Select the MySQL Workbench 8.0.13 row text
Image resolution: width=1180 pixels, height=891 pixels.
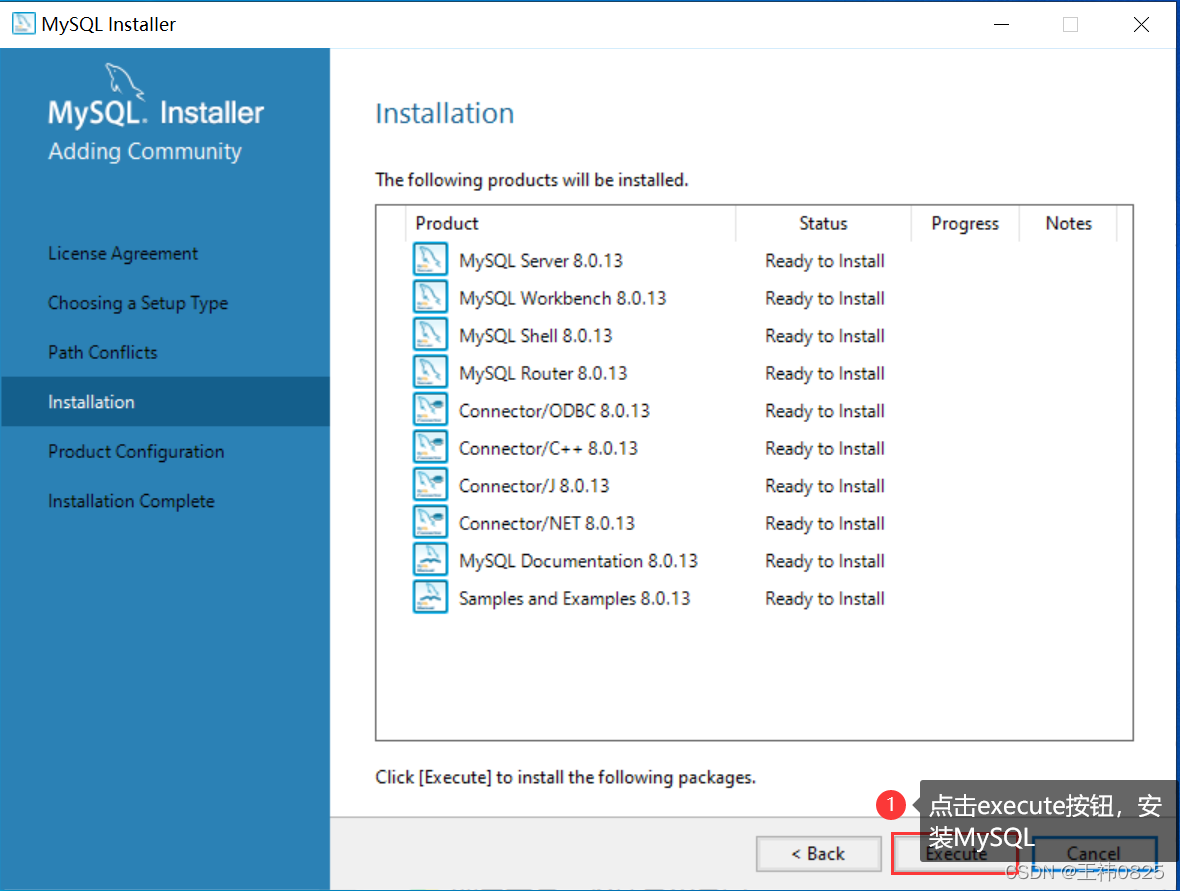(563, 298)
